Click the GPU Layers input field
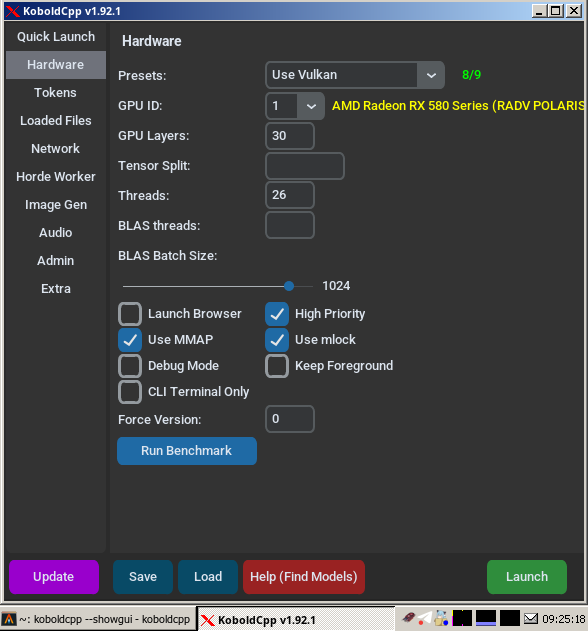 tap(290, 136)
